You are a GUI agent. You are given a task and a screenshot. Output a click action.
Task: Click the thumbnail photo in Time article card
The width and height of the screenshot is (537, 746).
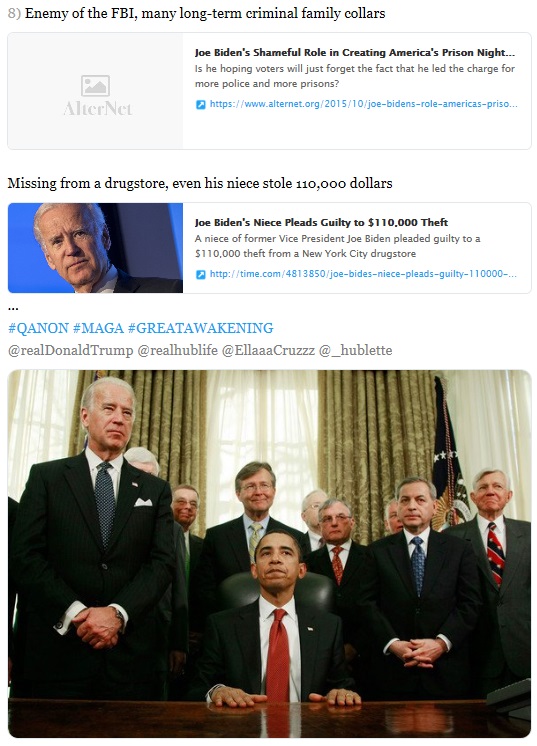click(x=95, y=248)
